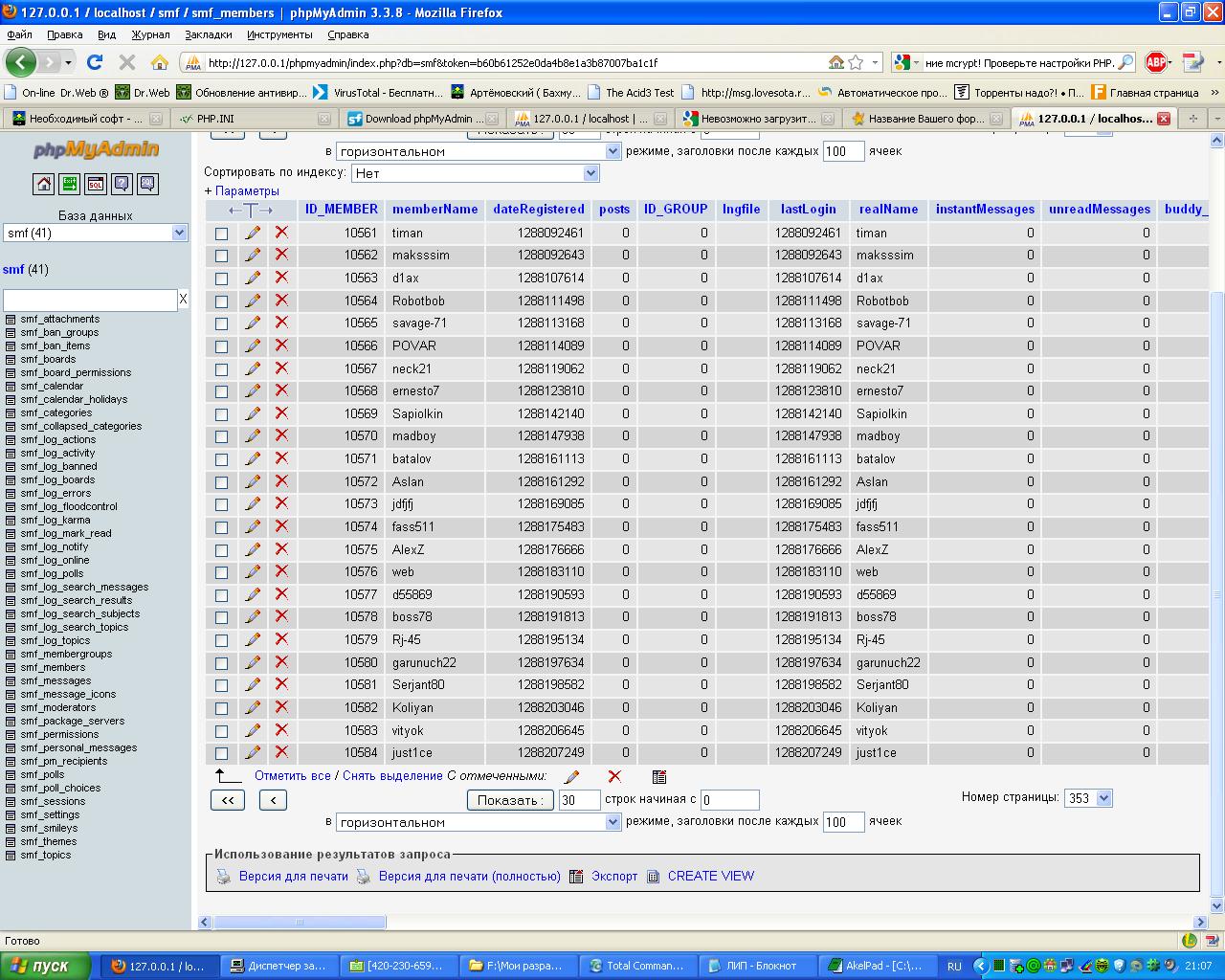The width and height of the screenshot is (1225, 980).
Task: Edit row 10569 Sapiolkin pencil icon
Action: click(x=253, y=413)
